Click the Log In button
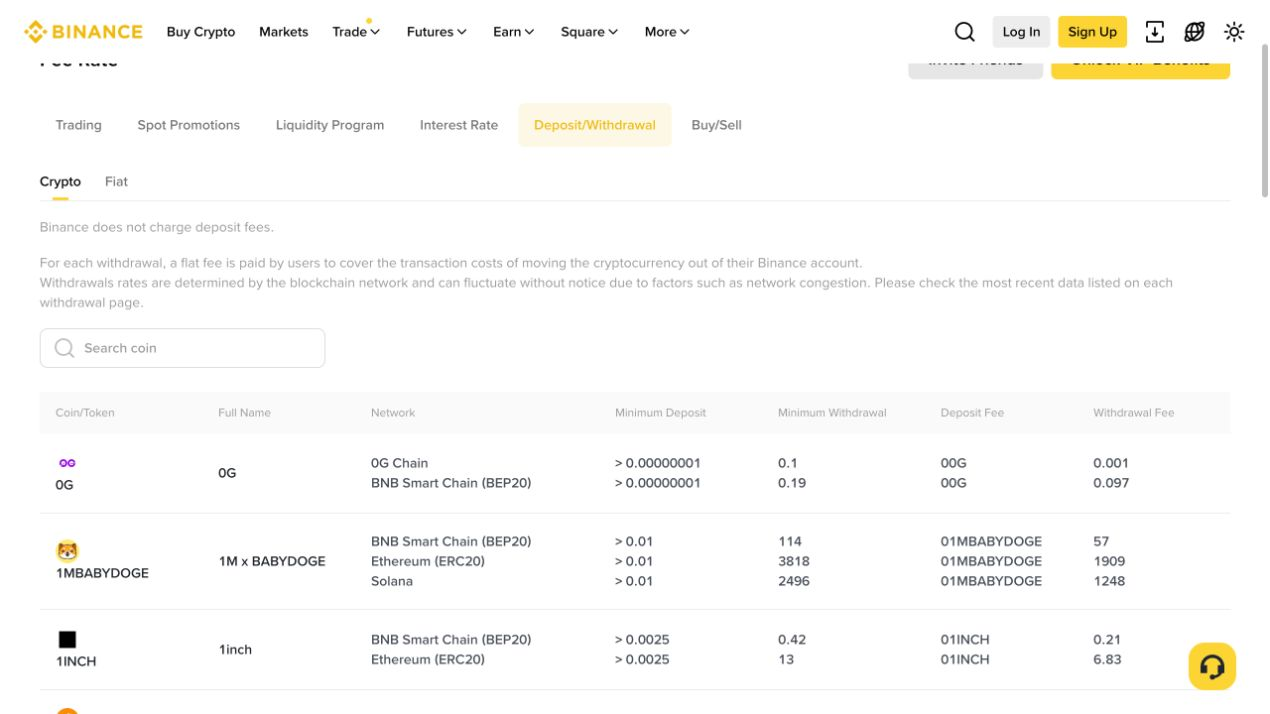 1021,32
